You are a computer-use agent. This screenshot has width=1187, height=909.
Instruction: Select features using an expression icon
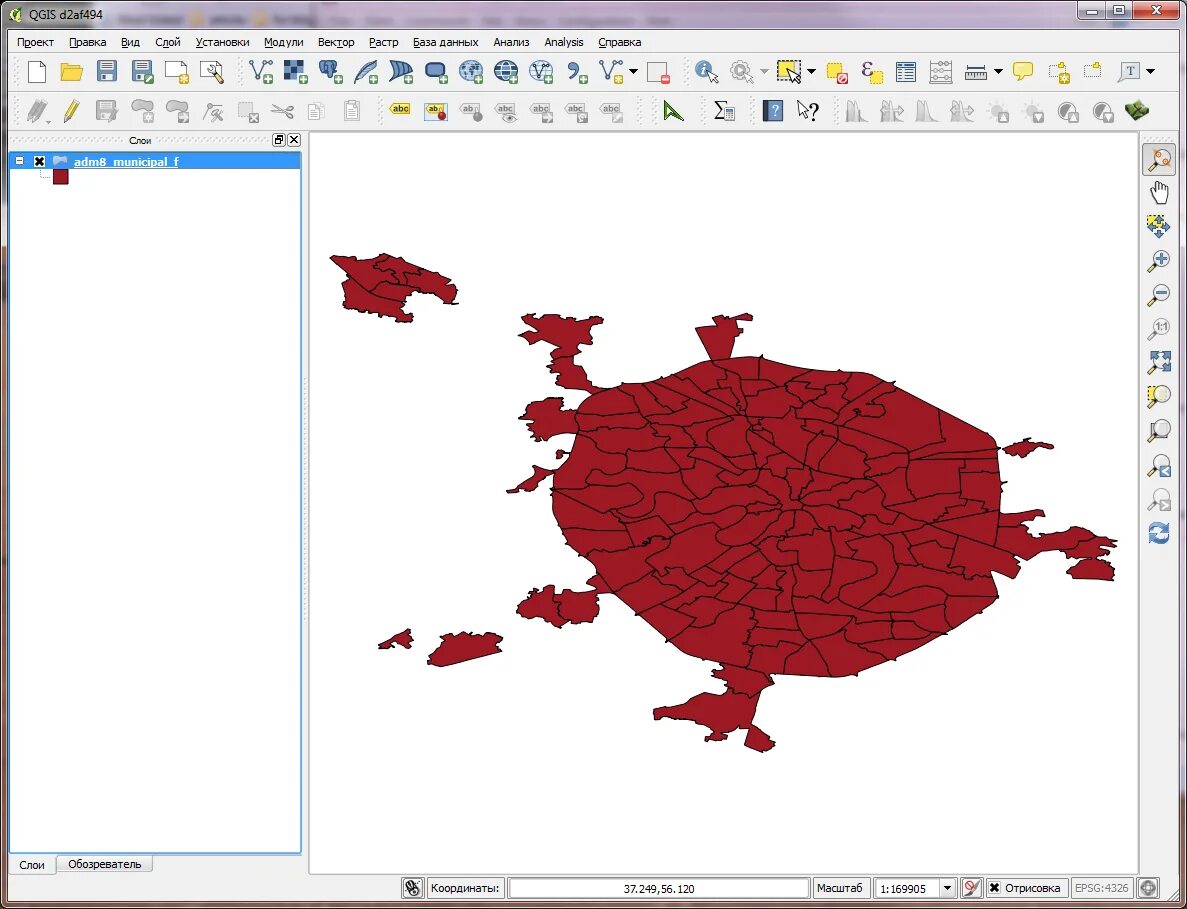tap(872, 72)
